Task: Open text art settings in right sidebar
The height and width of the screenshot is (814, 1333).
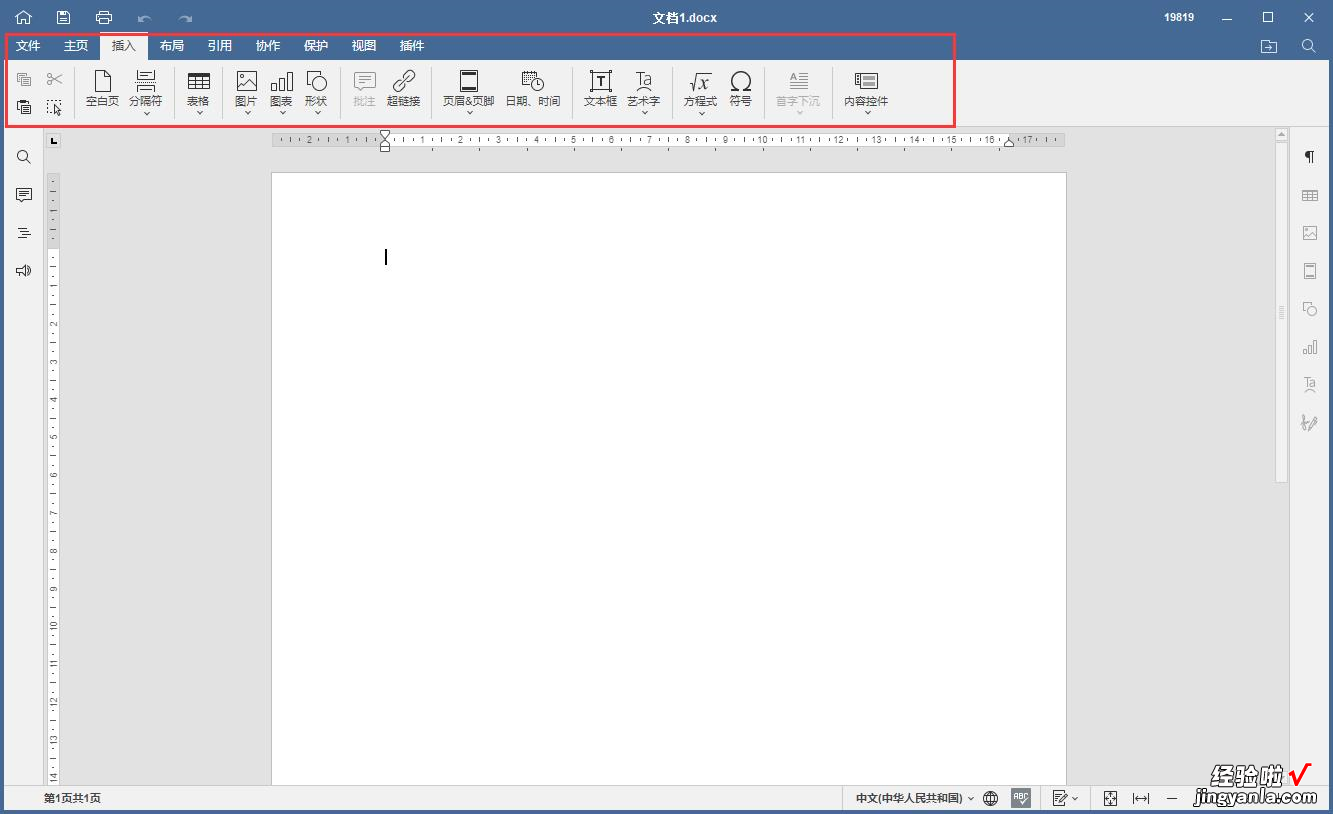Action: coord(1310,385)
